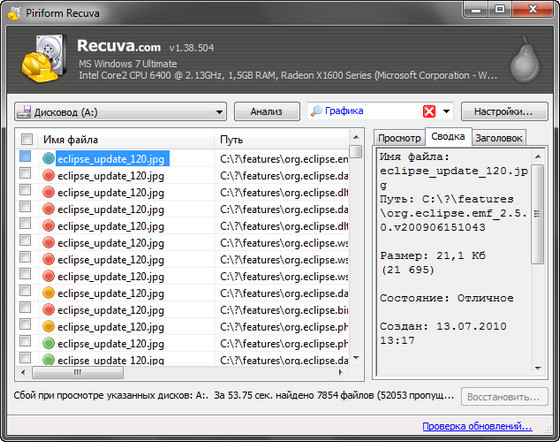Click the path C:\?\features\org.eclipse.bi cell
This screenshot has width=560, height=442.
[x=284, y=310]
